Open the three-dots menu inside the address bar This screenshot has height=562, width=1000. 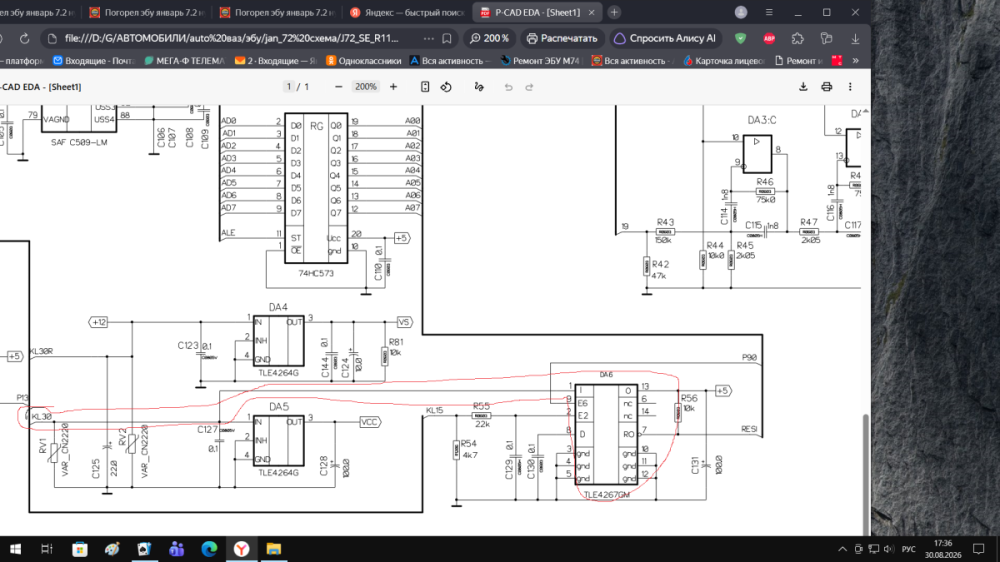point(429,38)
